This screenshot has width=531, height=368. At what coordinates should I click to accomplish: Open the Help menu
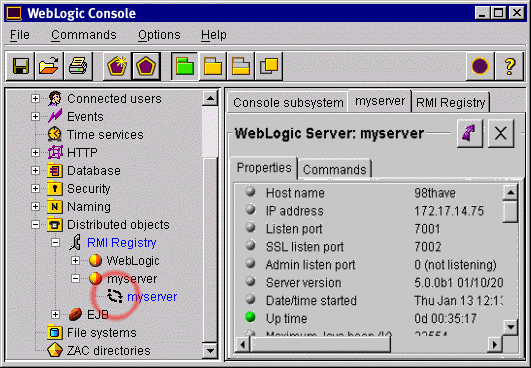(214, 35)
